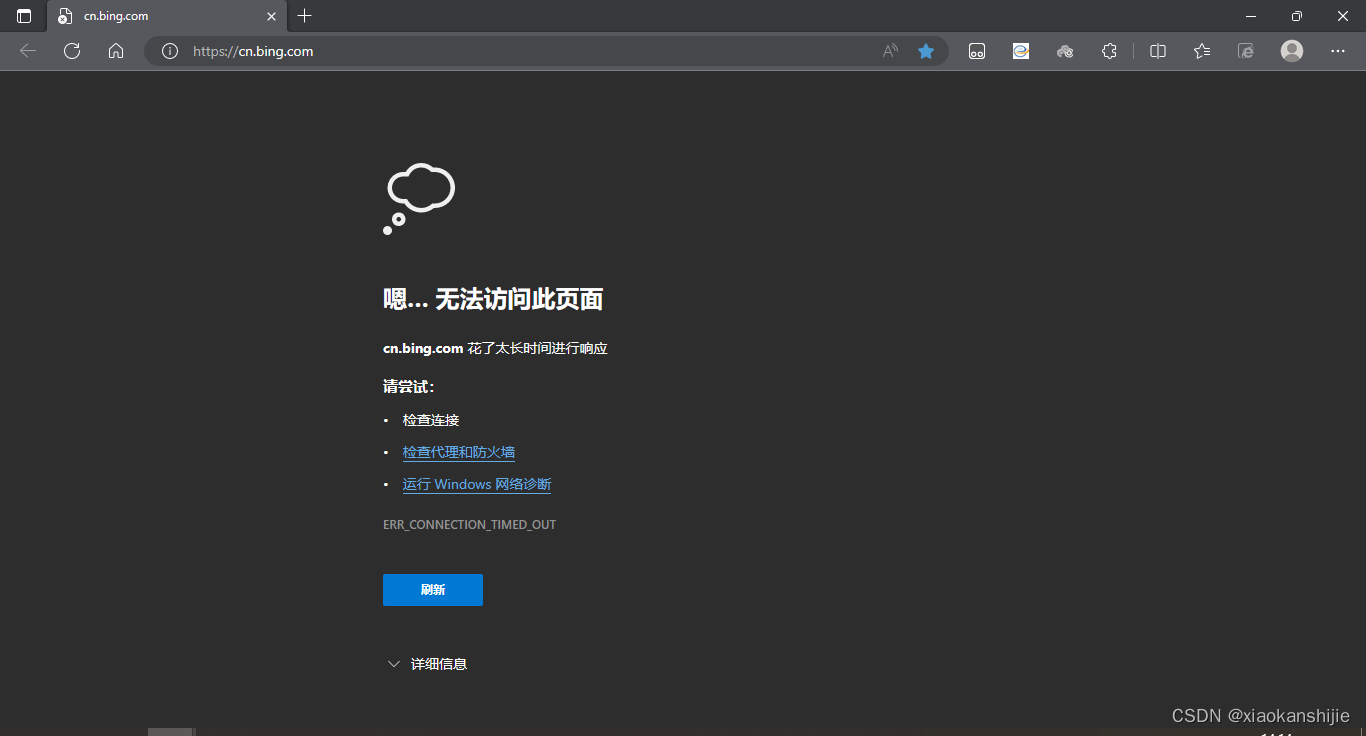Open the Collections star-list icon
The image size is (1366, 736).
click(x=1201, y=51)
